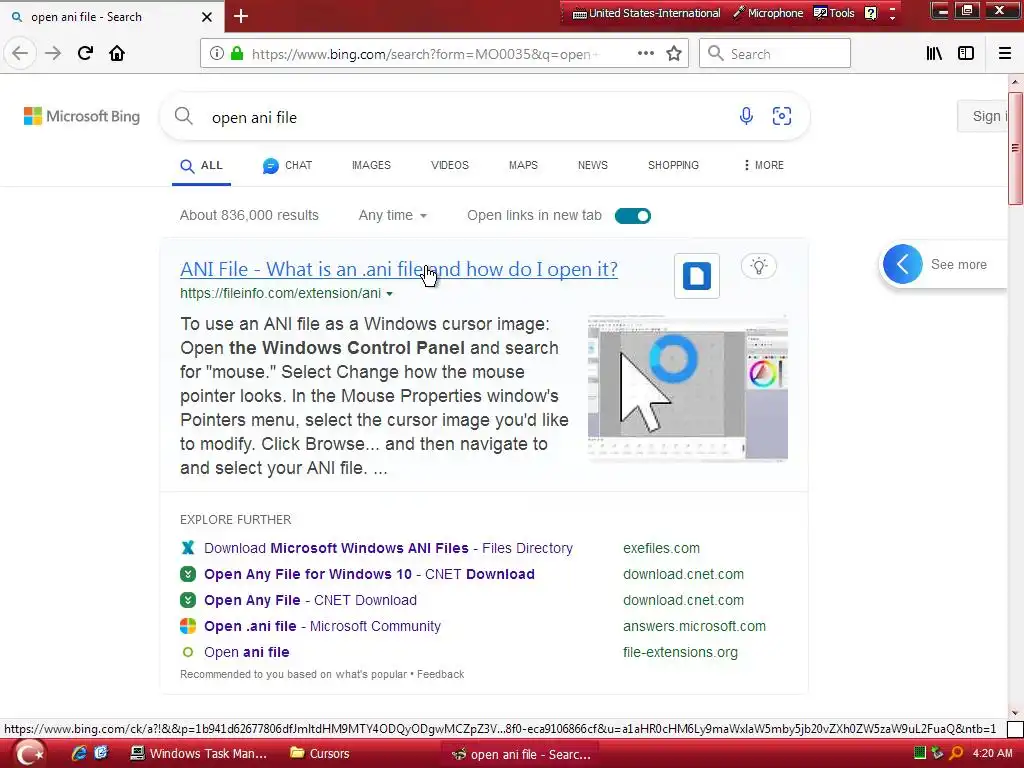Click the vertical scrollbar thumb
This screenshot has height=768, width=1024.
pyautogui.click(x=1015, y=149)
